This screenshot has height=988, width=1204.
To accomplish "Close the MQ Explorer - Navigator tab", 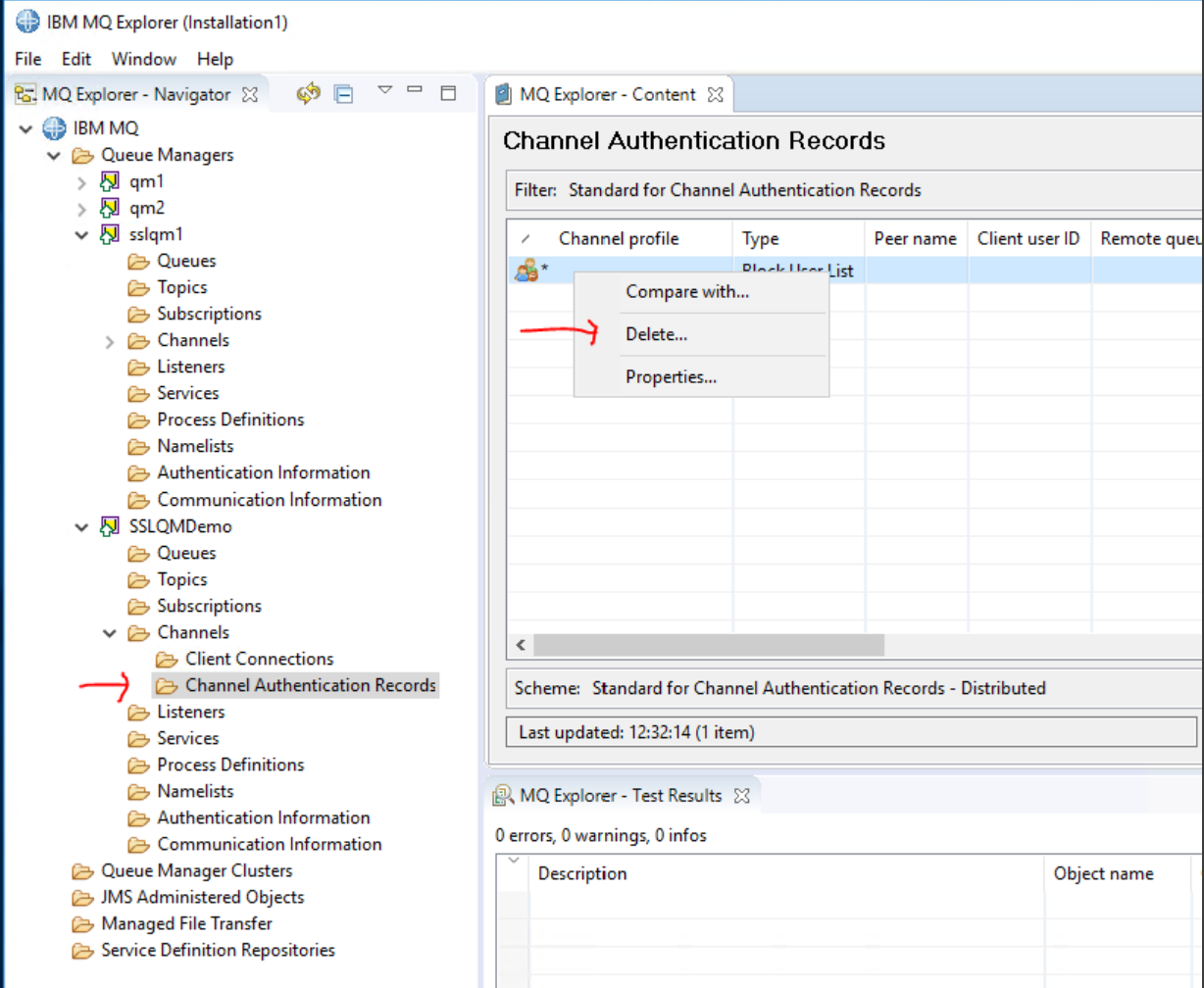I will [x=249, y=95].
